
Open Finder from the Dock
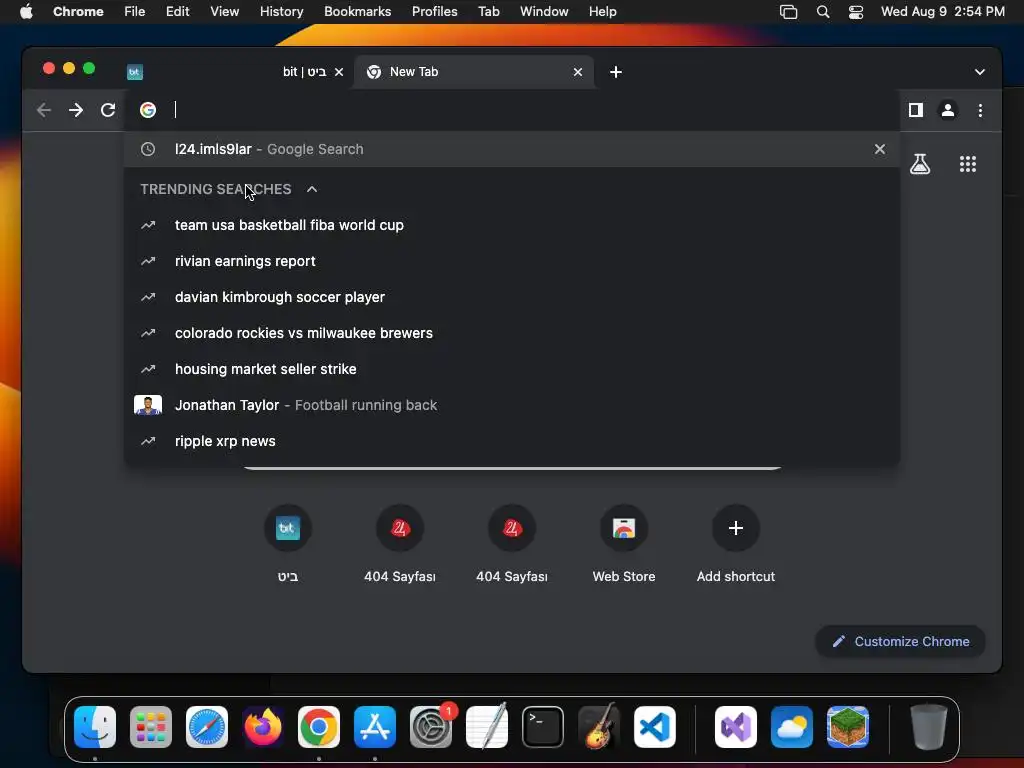95,727
